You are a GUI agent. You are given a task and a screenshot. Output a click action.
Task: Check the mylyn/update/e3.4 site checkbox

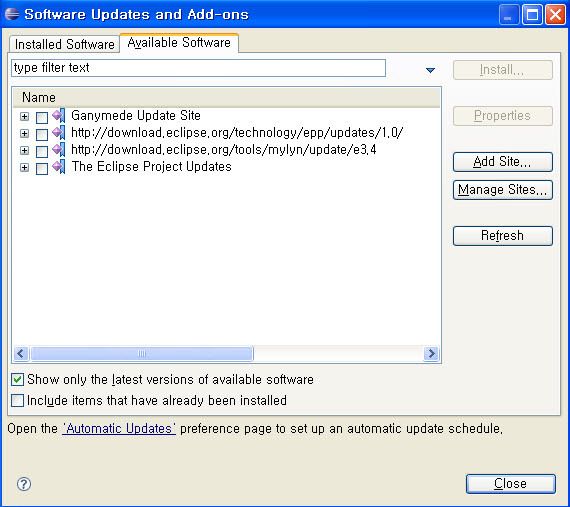click(42, 152)
